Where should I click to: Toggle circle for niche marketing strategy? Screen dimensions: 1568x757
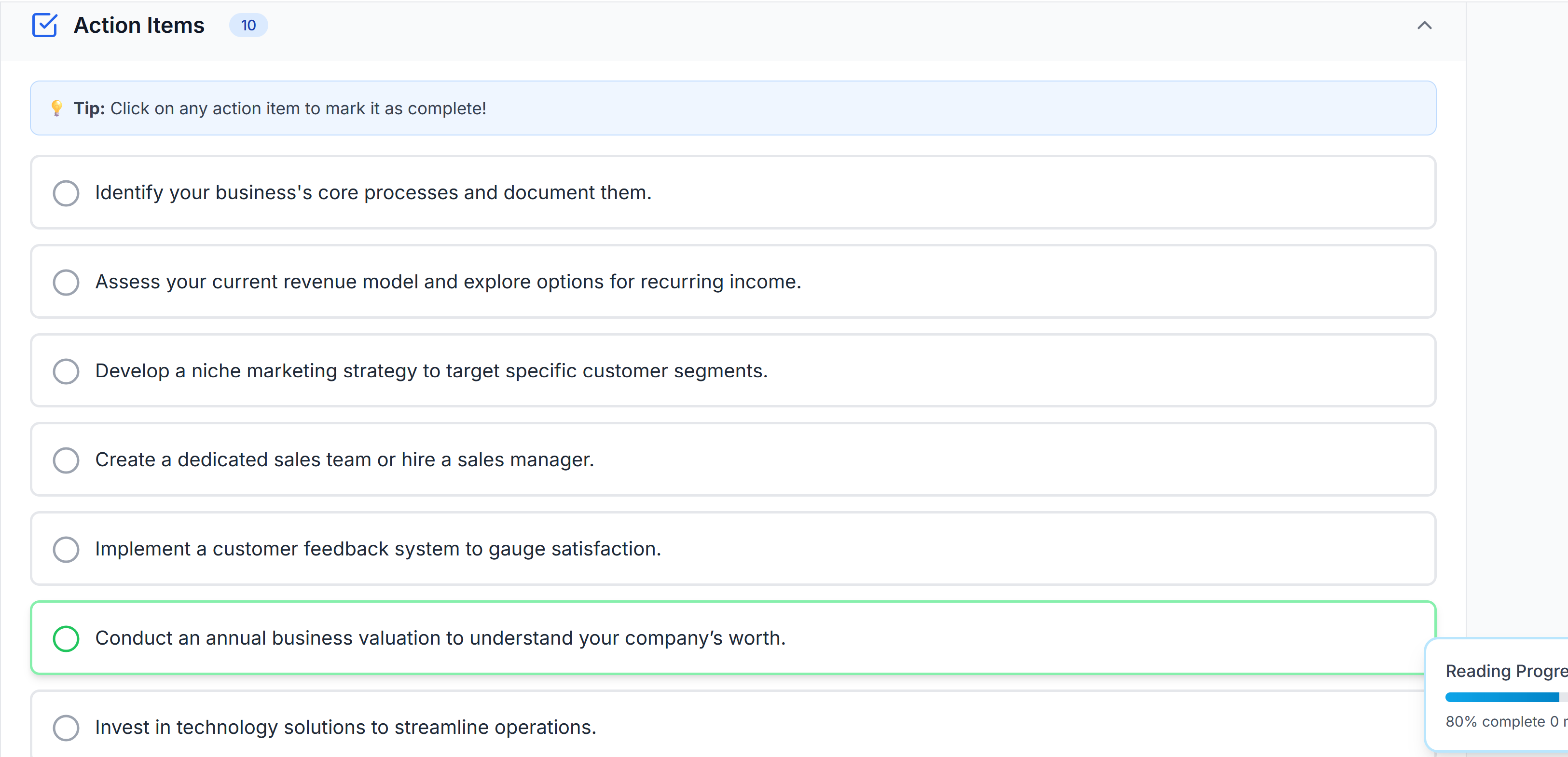click(x=66, y=371)
